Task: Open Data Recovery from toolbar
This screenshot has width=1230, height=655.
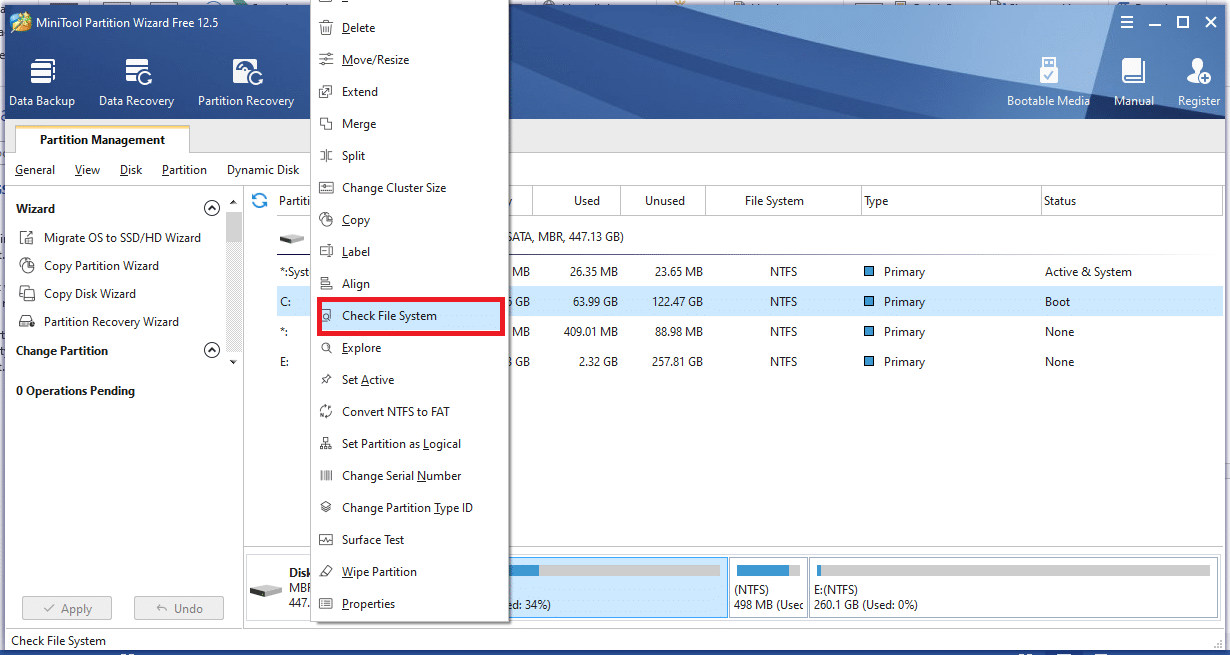Action: [x=137, y=74]
